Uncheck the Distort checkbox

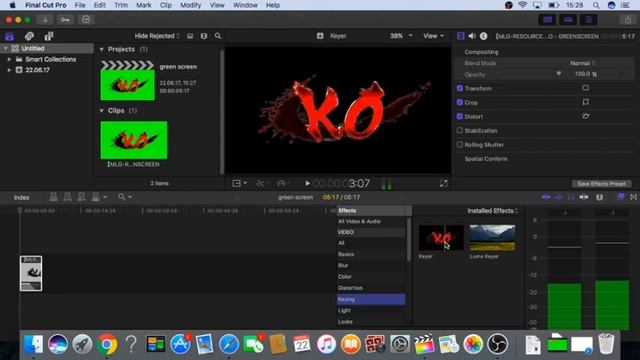pos(460,116)
